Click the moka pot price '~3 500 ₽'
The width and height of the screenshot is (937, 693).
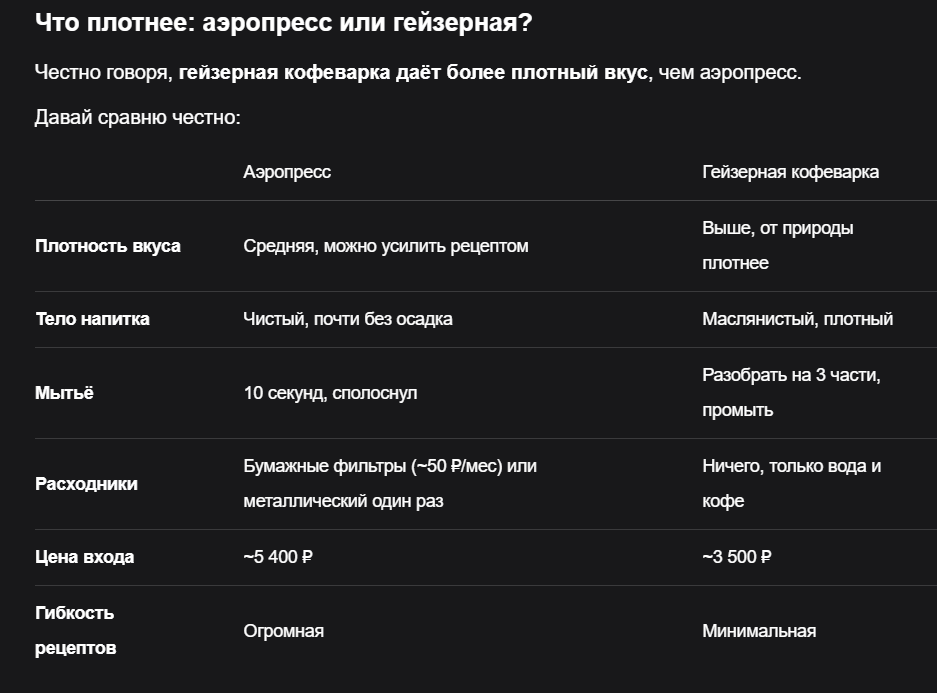click(737, 557)
